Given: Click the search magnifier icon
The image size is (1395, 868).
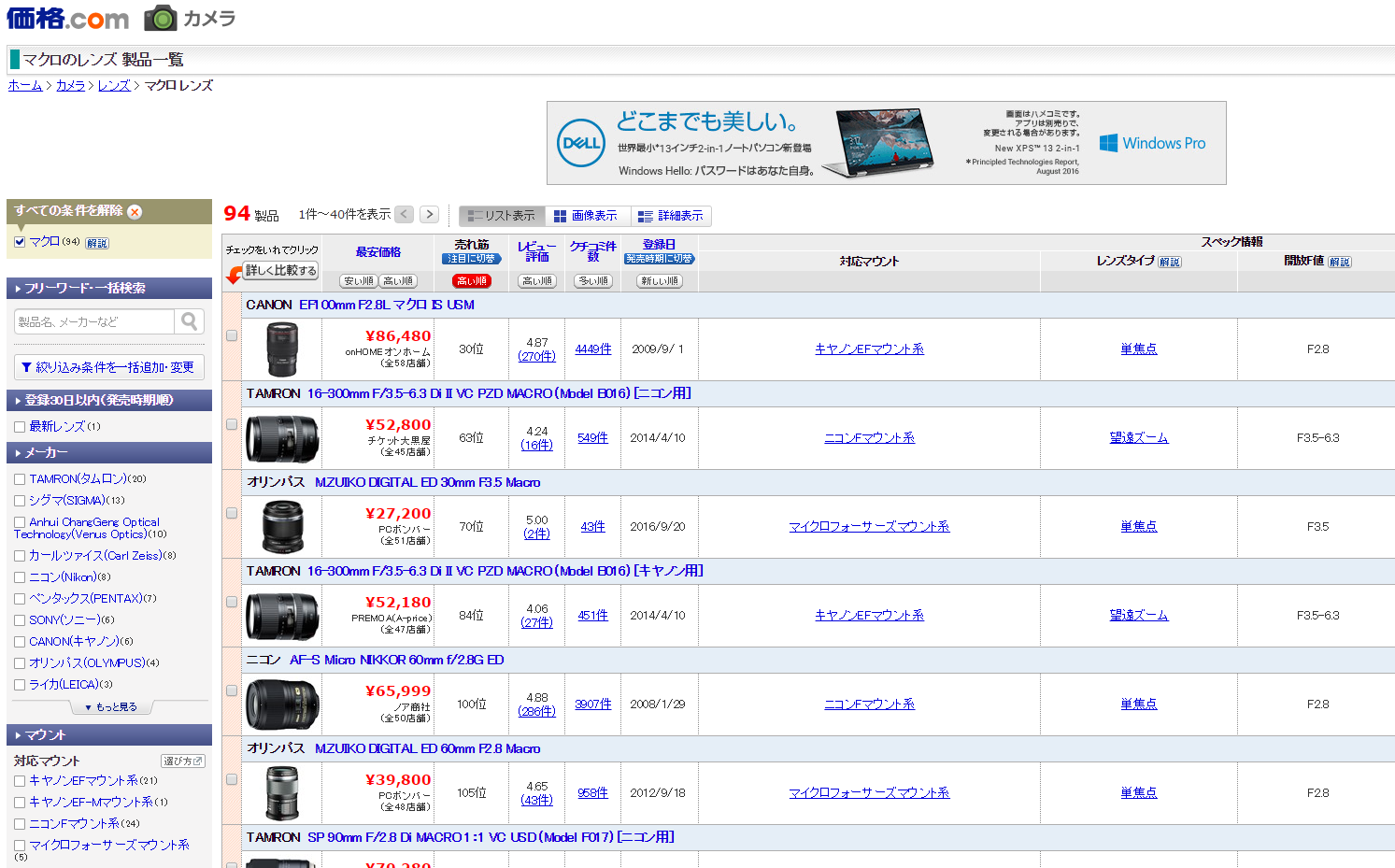Looking at the screenshot, I should tap(190, 321).
